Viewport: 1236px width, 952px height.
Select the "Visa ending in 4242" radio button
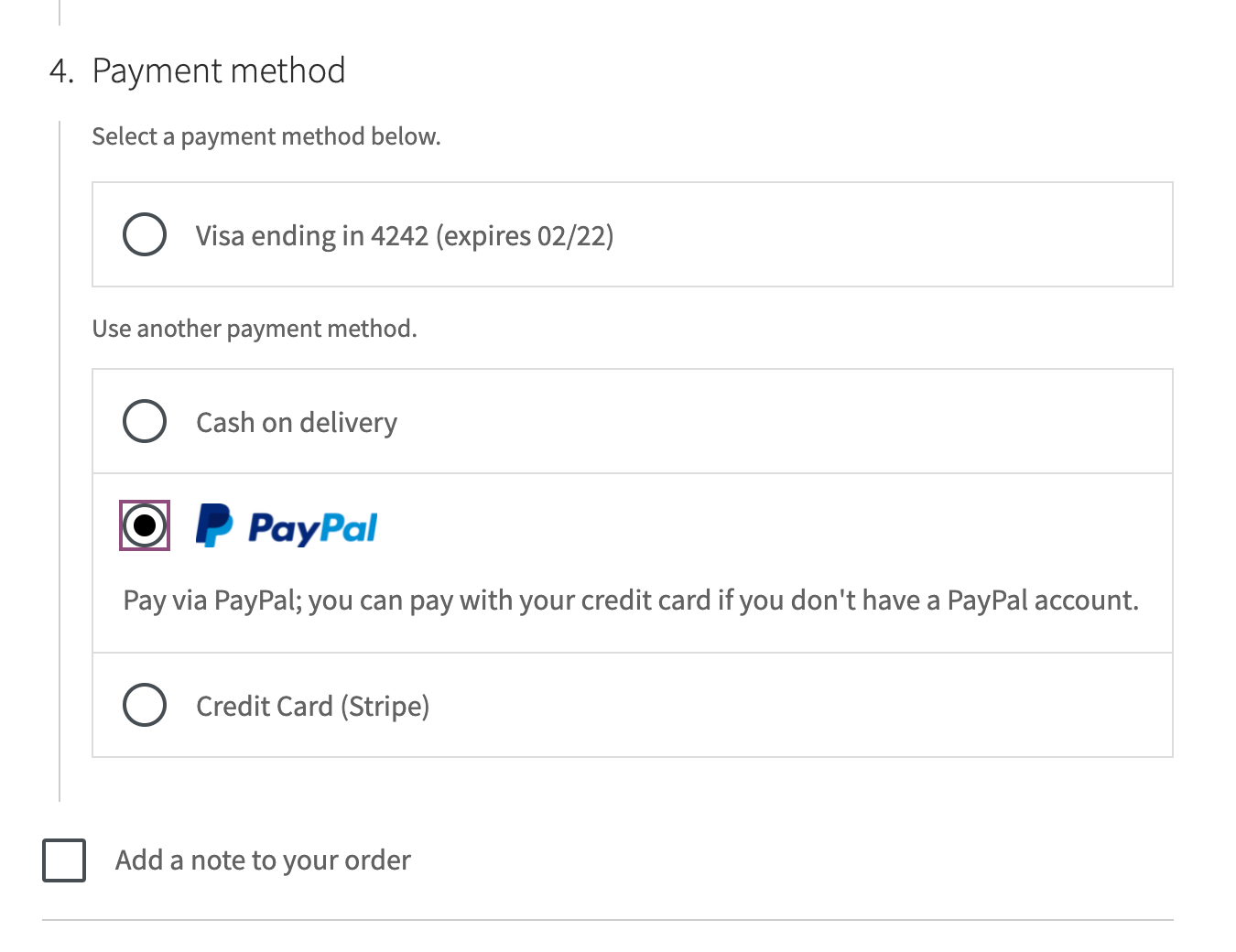tap(144, 234)
